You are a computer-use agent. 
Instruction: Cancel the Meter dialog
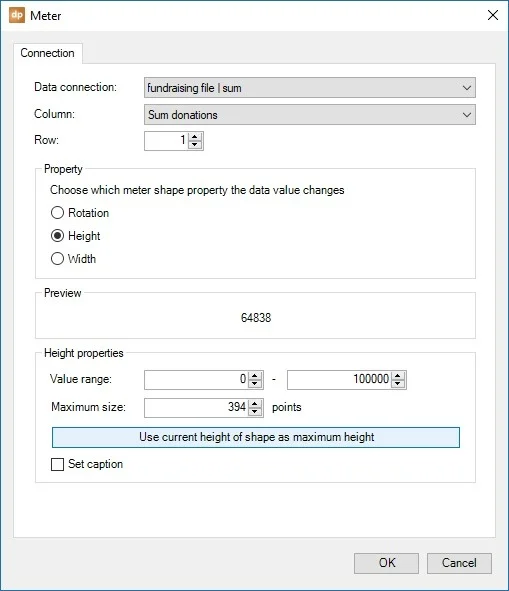(x=459, y=563)
